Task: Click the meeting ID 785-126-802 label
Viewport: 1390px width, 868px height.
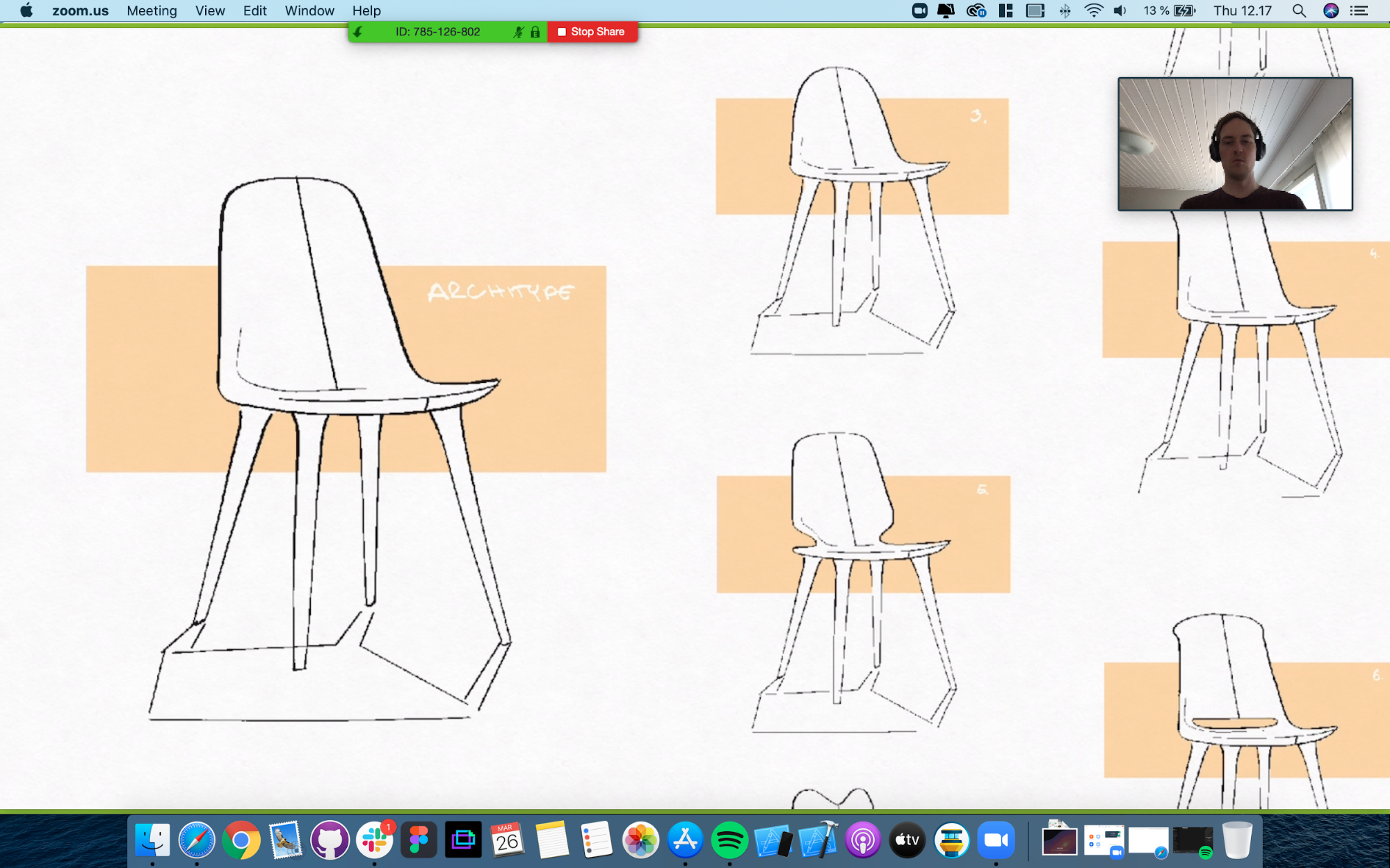Action: pos(438,32)
